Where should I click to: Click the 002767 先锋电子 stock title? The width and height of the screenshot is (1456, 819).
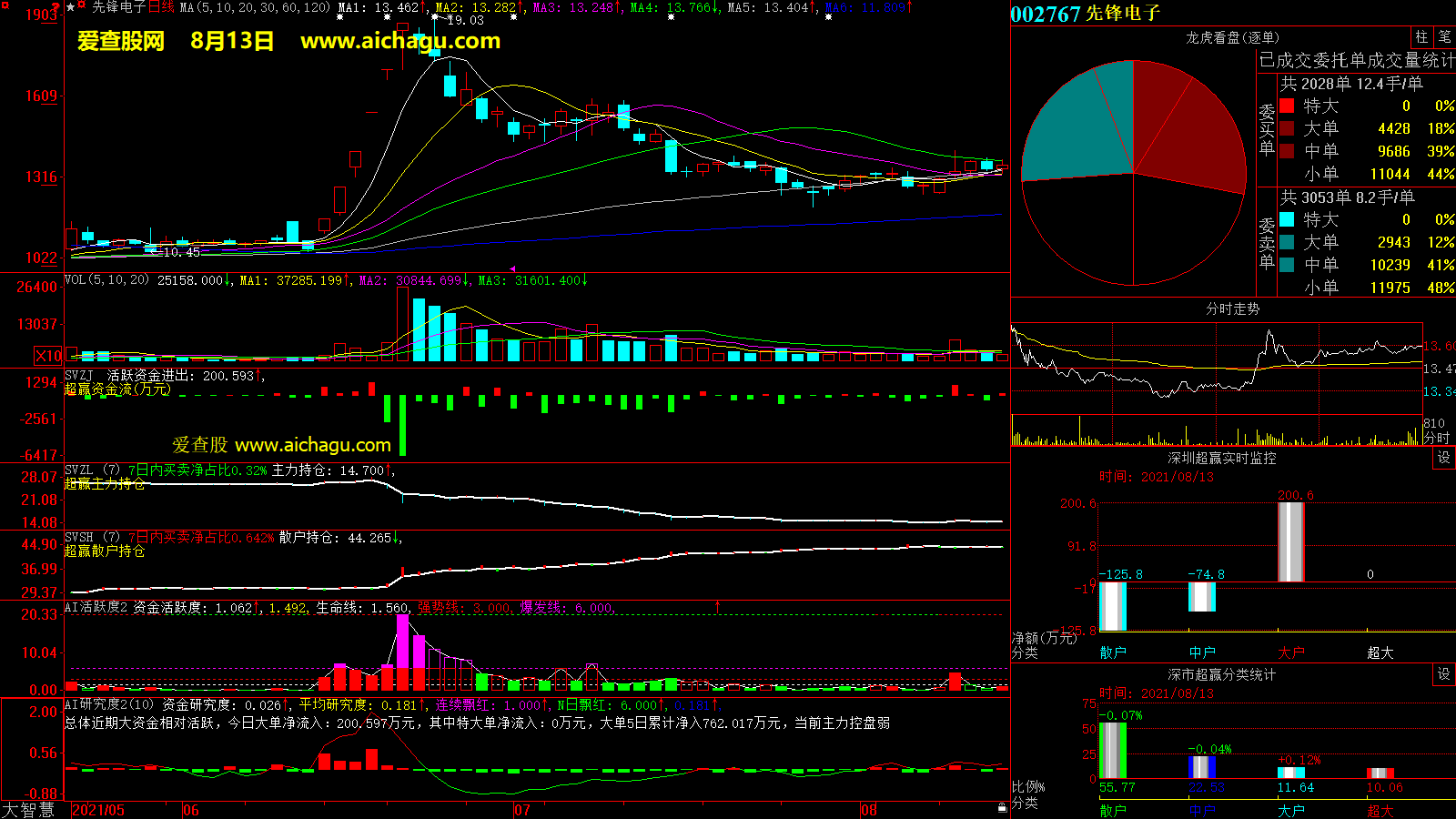pos(1086,14)
